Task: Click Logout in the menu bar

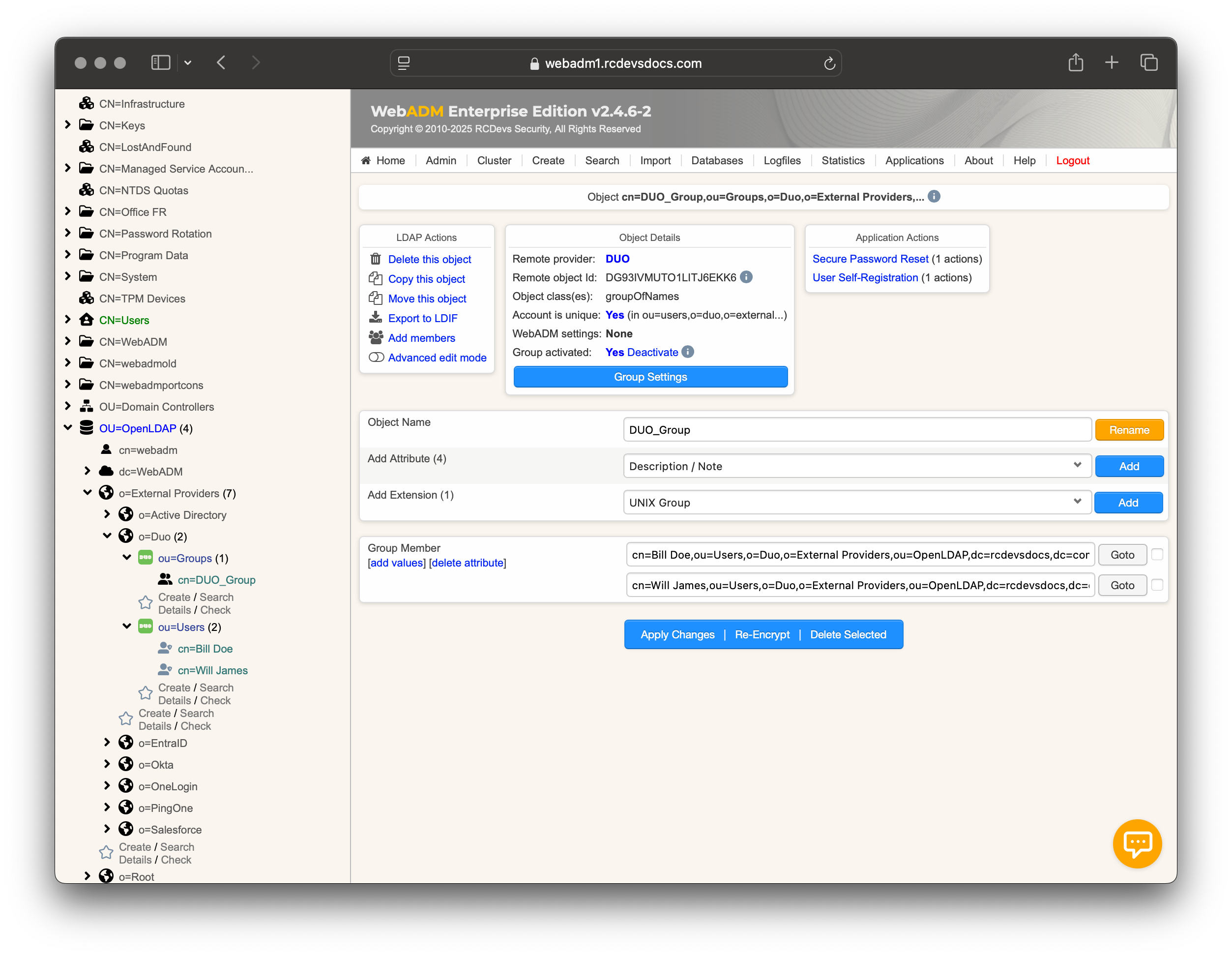Action: 1072,160
